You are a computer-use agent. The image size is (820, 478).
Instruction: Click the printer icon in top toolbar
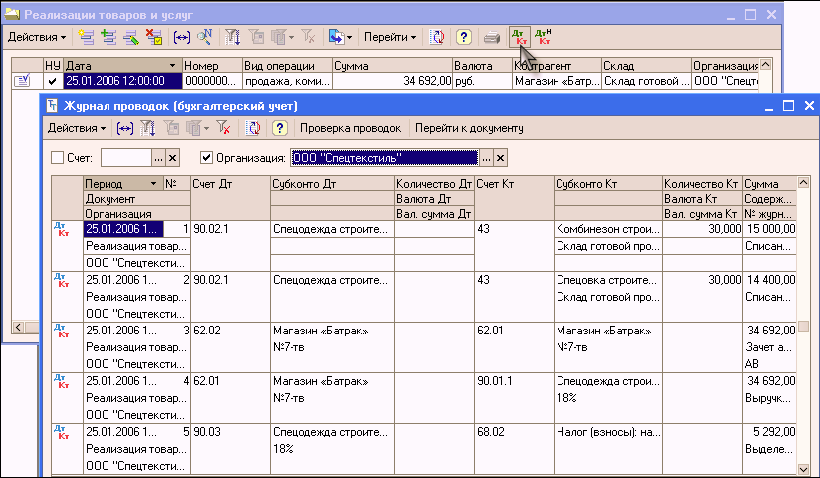point(492,37)
